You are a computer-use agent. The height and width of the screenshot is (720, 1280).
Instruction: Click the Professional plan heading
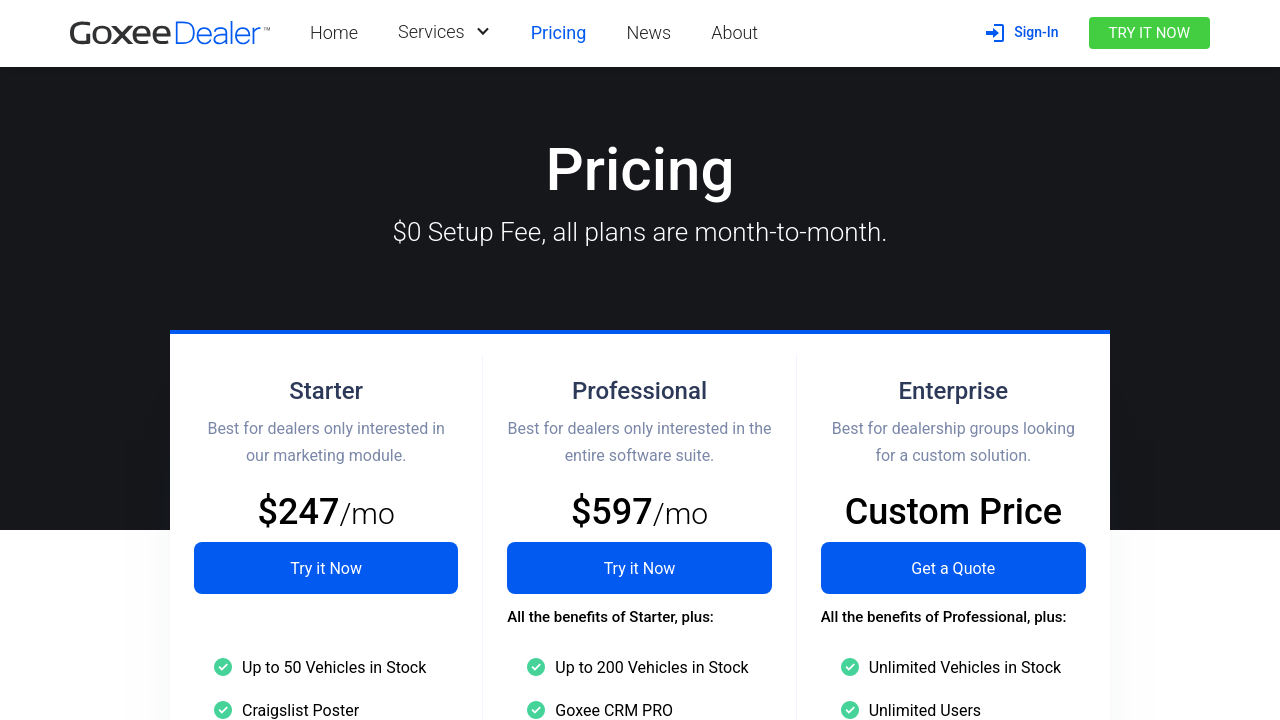point(639,391)
